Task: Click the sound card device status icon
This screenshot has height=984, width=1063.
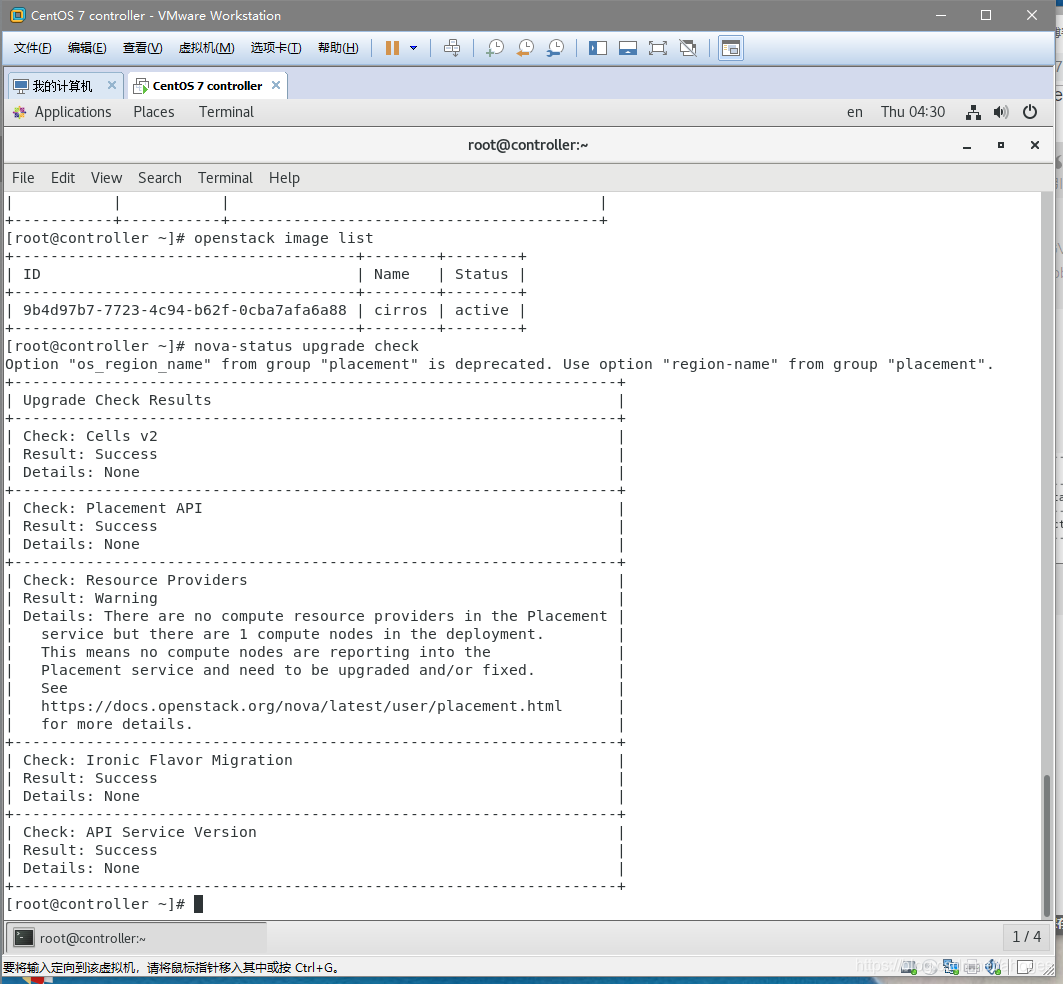Action: (993, 967)
